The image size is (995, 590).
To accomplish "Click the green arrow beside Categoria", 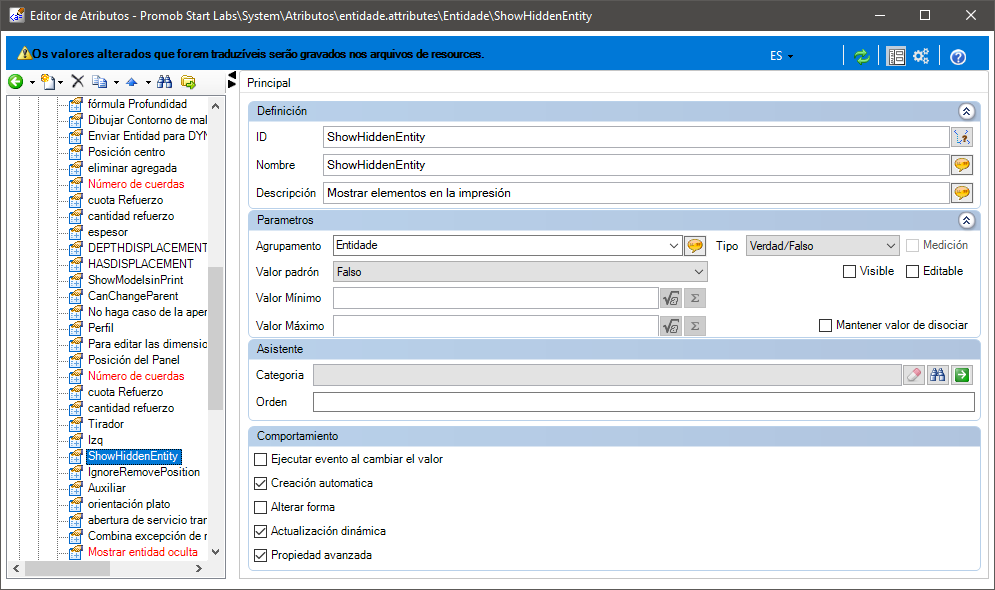I will 962,375.
